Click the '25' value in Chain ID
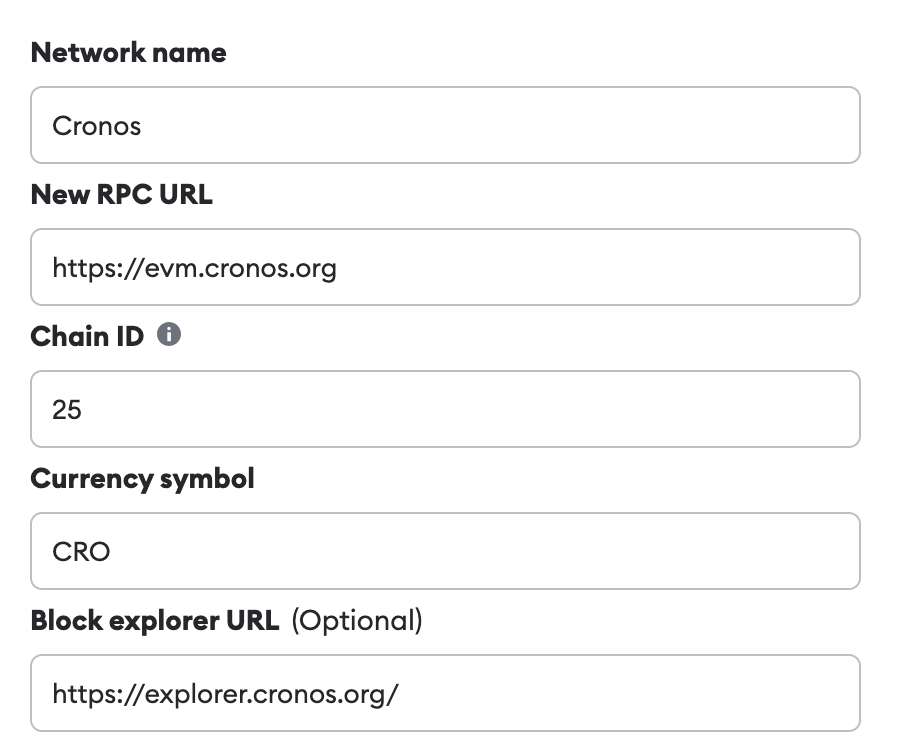 pyautogui.click(x=67, y=410)
